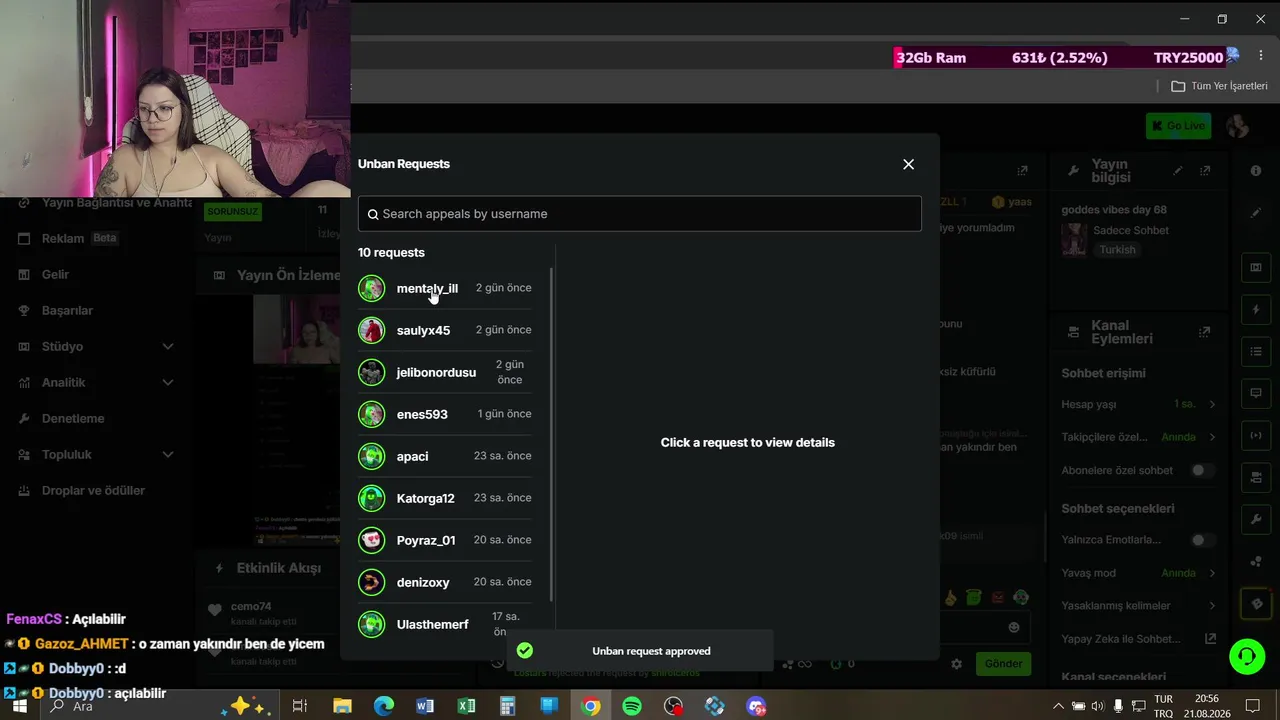
Task: Click the Sadece Sohbet category link
Action: point(1131,230)
